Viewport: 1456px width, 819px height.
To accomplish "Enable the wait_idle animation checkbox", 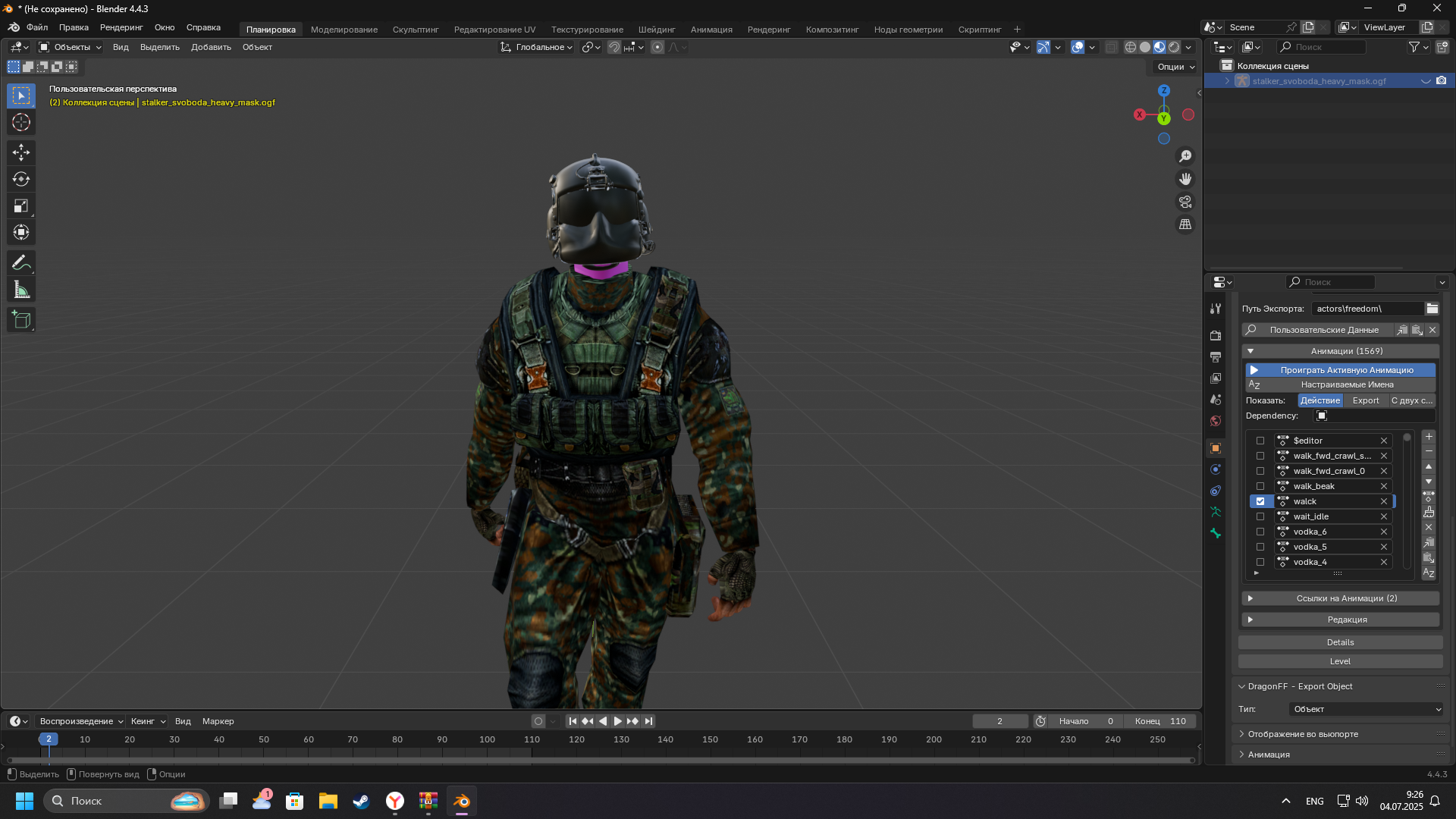I will coord(1260,516).
